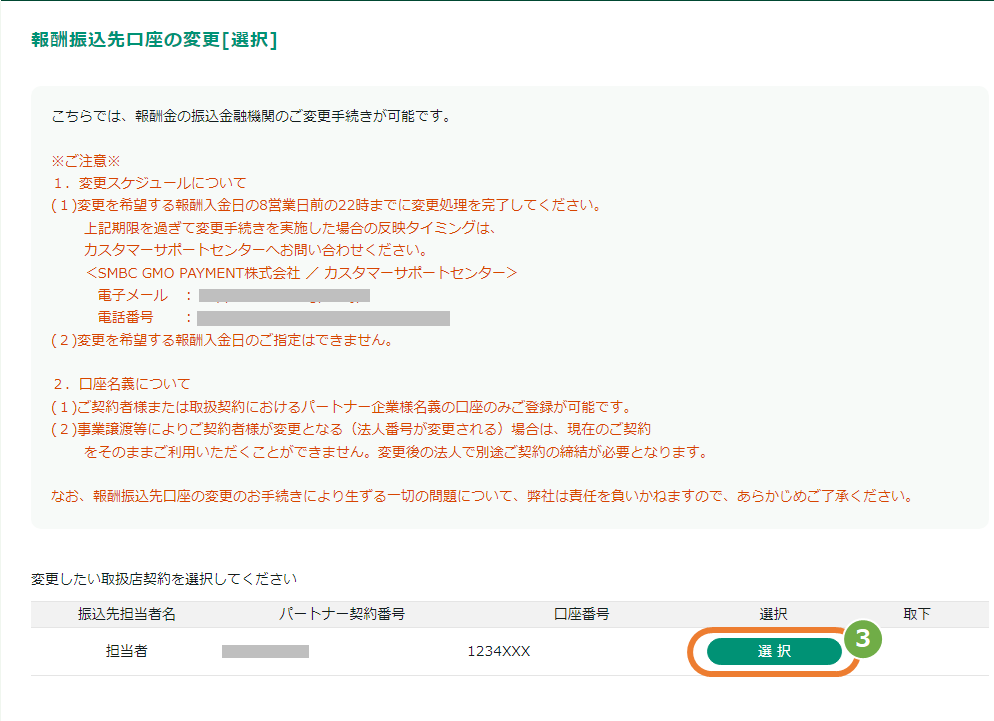Click the 電話番号 label
The width and height of the screenshot is (994, 721).
pos(126,317)
